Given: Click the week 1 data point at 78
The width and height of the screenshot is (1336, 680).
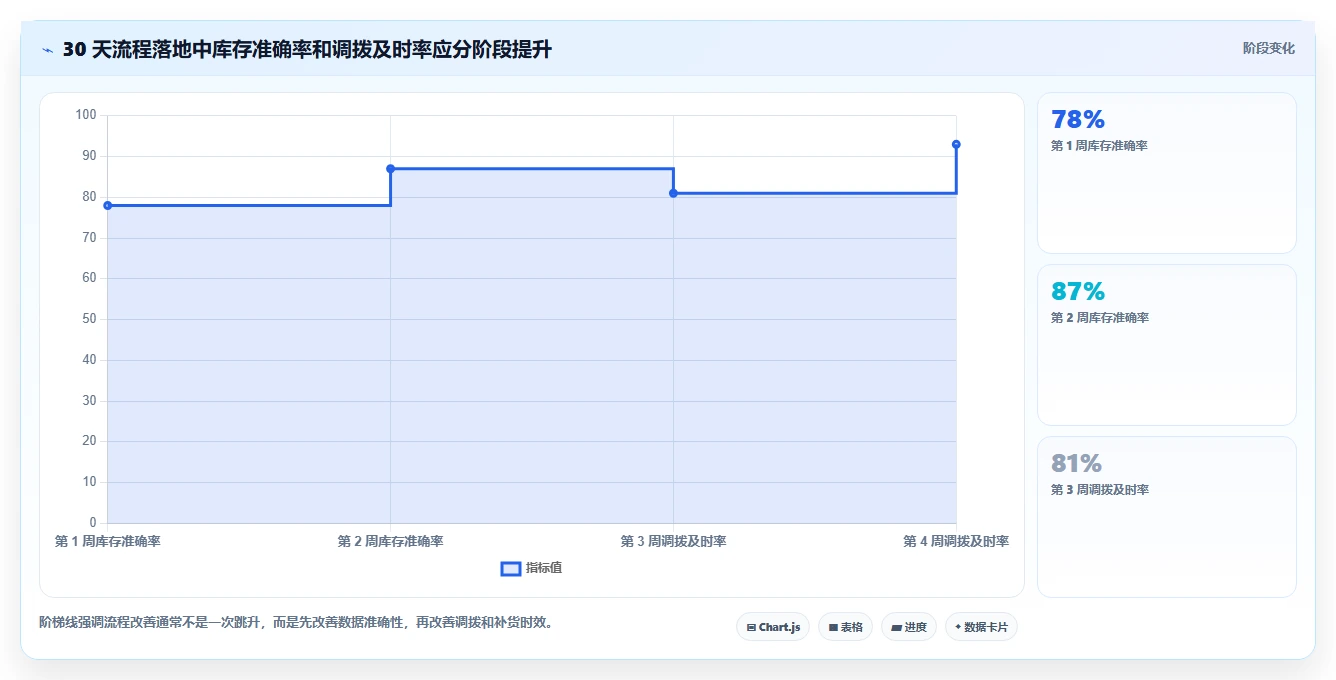Looking at the screenshot, I should (x=108, y=205).
